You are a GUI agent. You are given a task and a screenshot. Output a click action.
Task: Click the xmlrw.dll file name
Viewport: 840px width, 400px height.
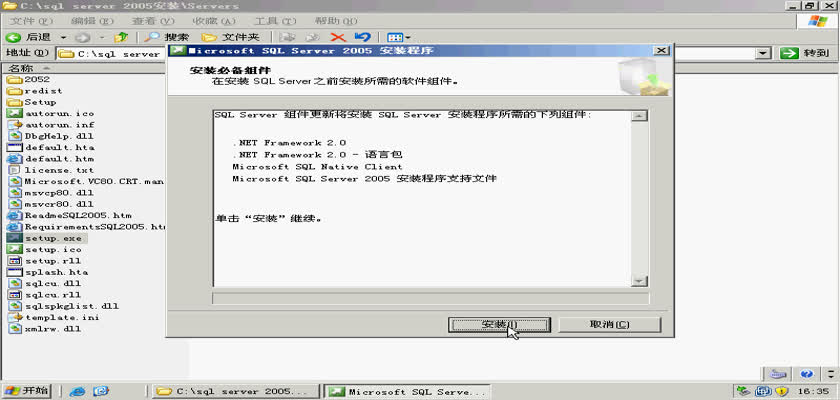53,329
